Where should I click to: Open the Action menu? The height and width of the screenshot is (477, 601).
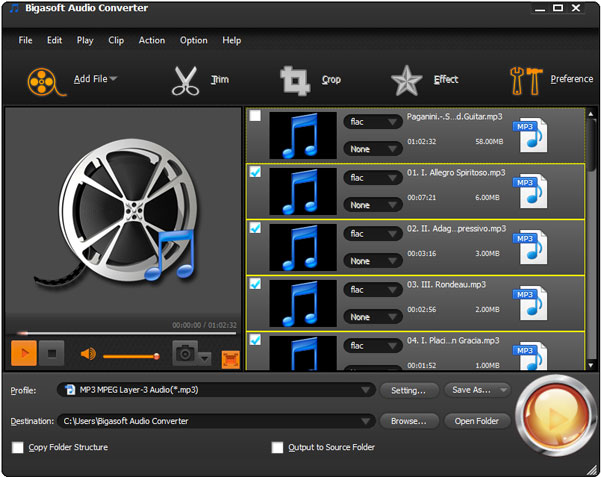coord(152,40)
